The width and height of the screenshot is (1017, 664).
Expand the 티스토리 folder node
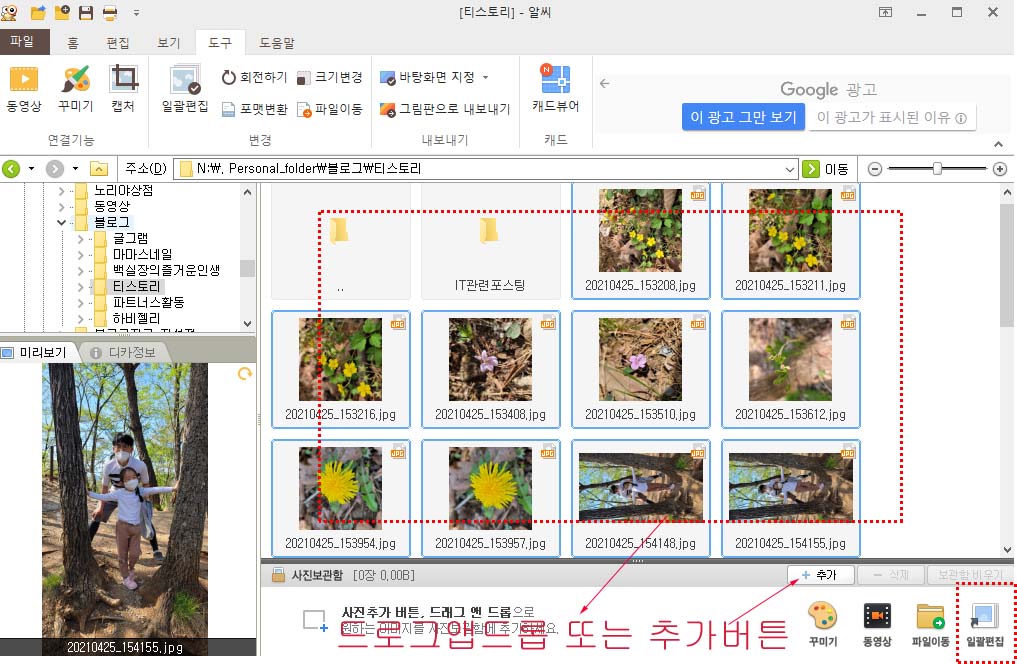click(x=80, y=287)
